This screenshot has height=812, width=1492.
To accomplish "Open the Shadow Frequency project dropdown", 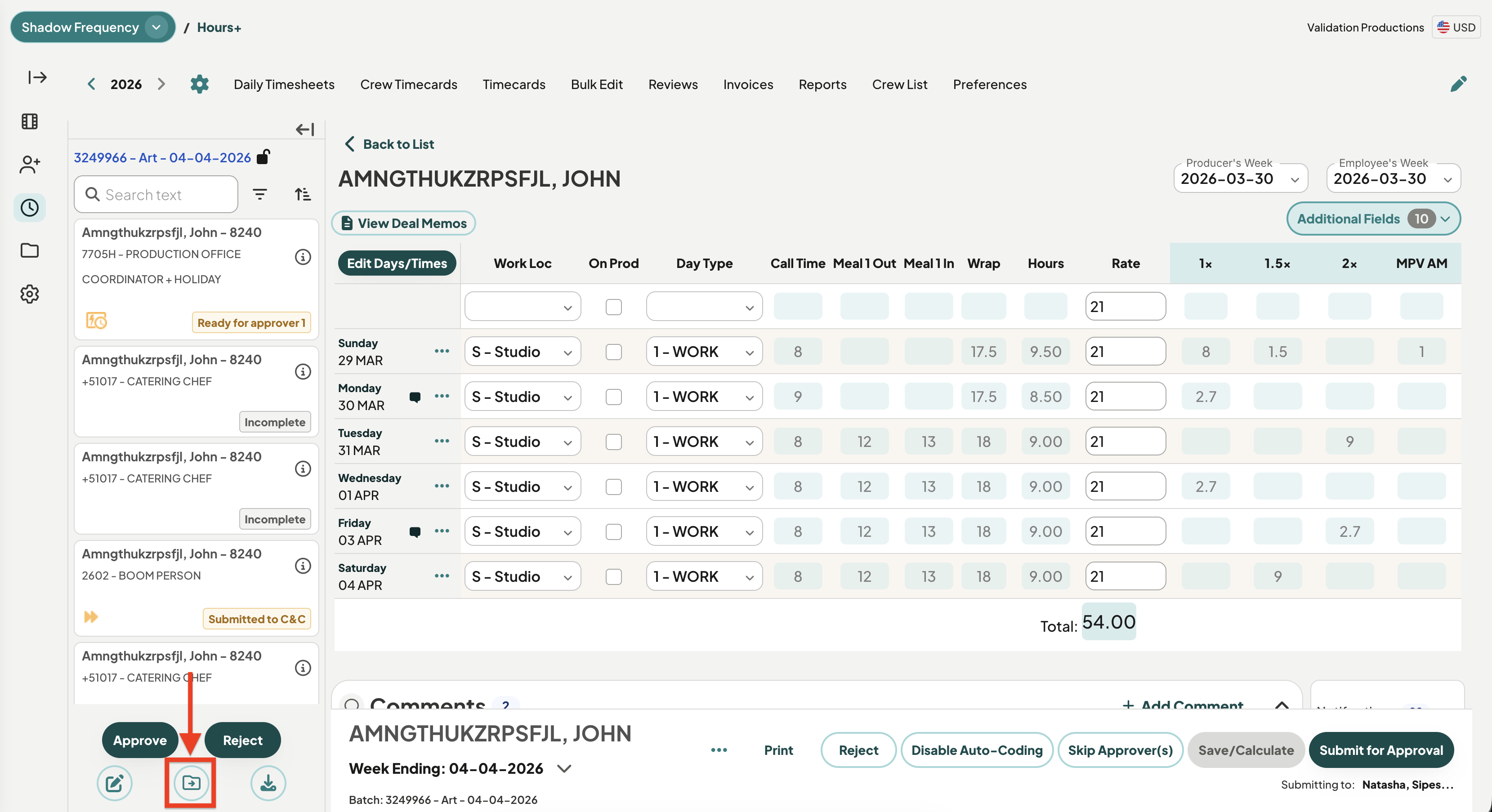I will (x=93, y=27).
